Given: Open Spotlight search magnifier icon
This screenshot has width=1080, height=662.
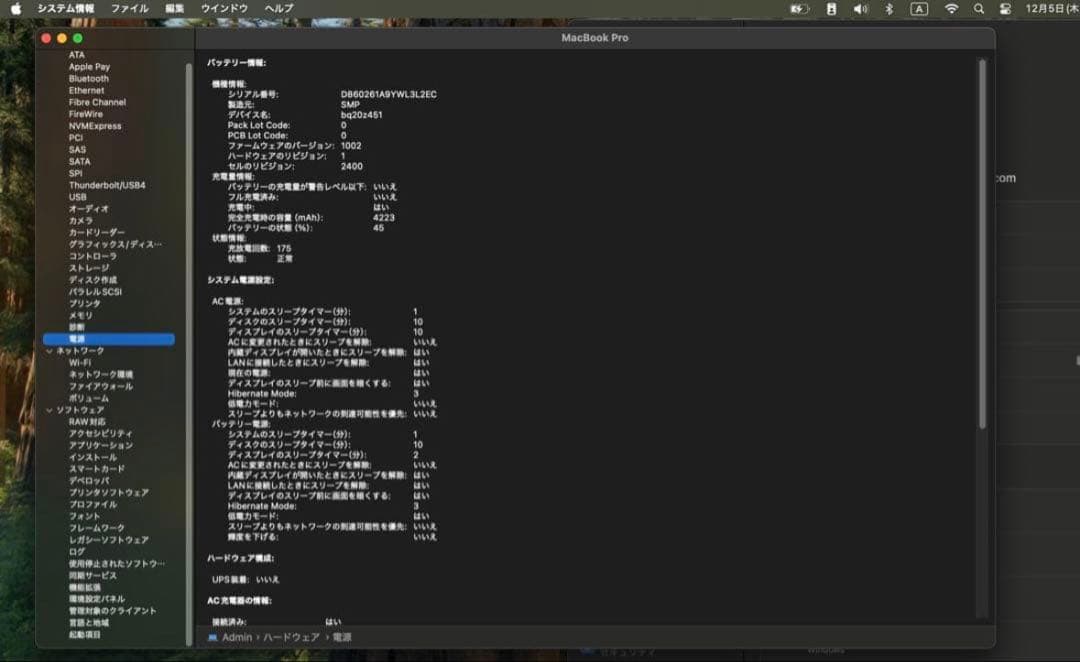Looking at the screenshot, I should coord(979,8).
